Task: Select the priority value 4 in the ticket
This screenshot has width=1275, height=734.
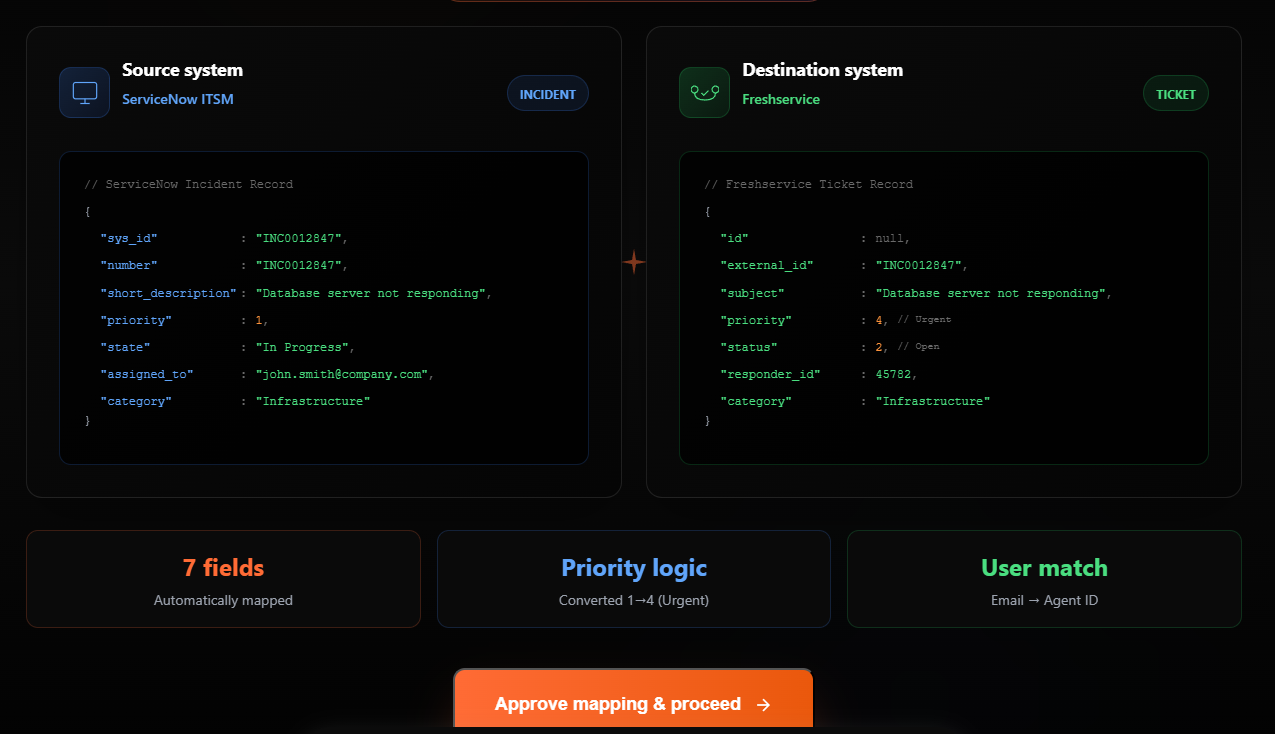Action: tap(880, 319)
